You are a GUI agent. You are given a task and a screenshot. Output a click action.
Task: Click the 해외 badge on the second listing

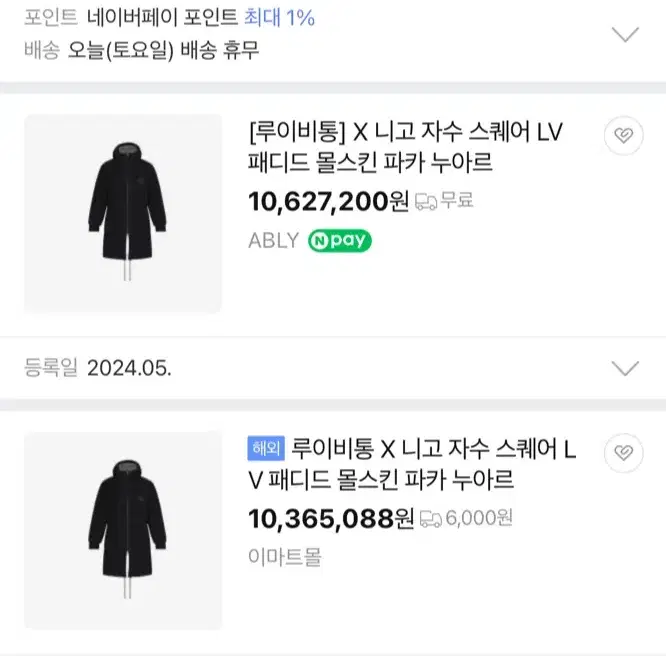pyautogui.click(x=266, y=448)
